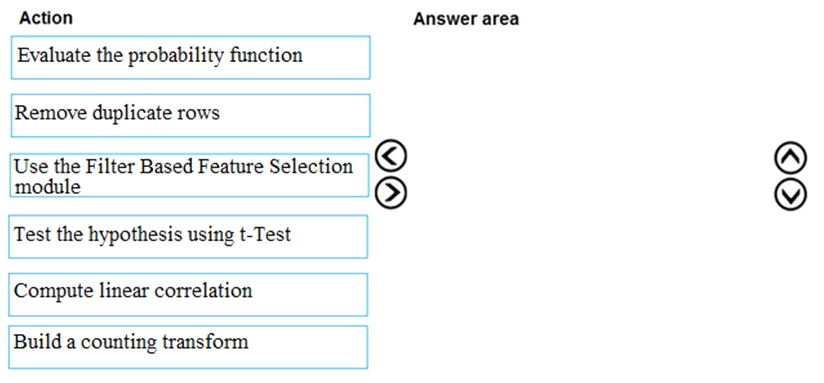Select the 'Remove duplicate rows' action
This screenshot has width=824, height=383.
tap(190, 115)
